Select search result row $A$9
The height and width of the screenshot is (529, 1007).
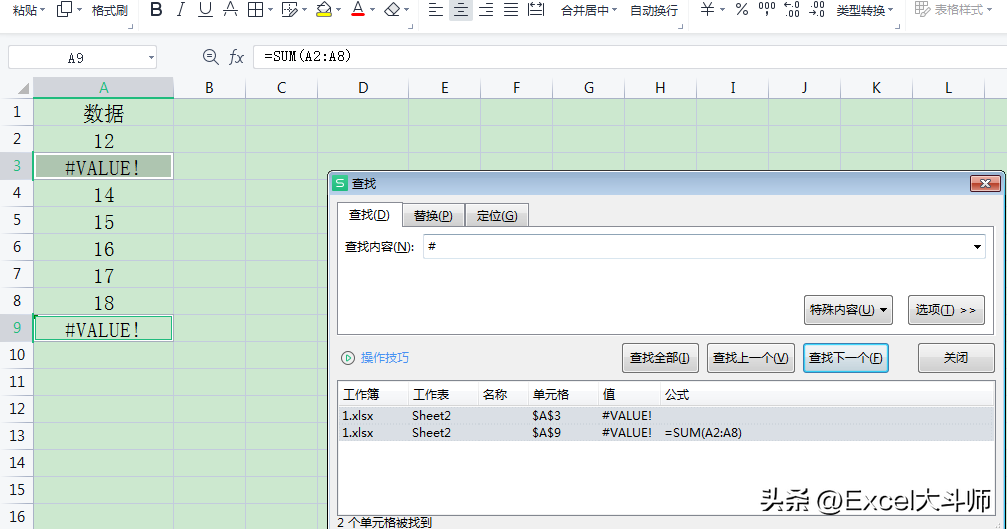pyautogui.click(x=666, y=433)
